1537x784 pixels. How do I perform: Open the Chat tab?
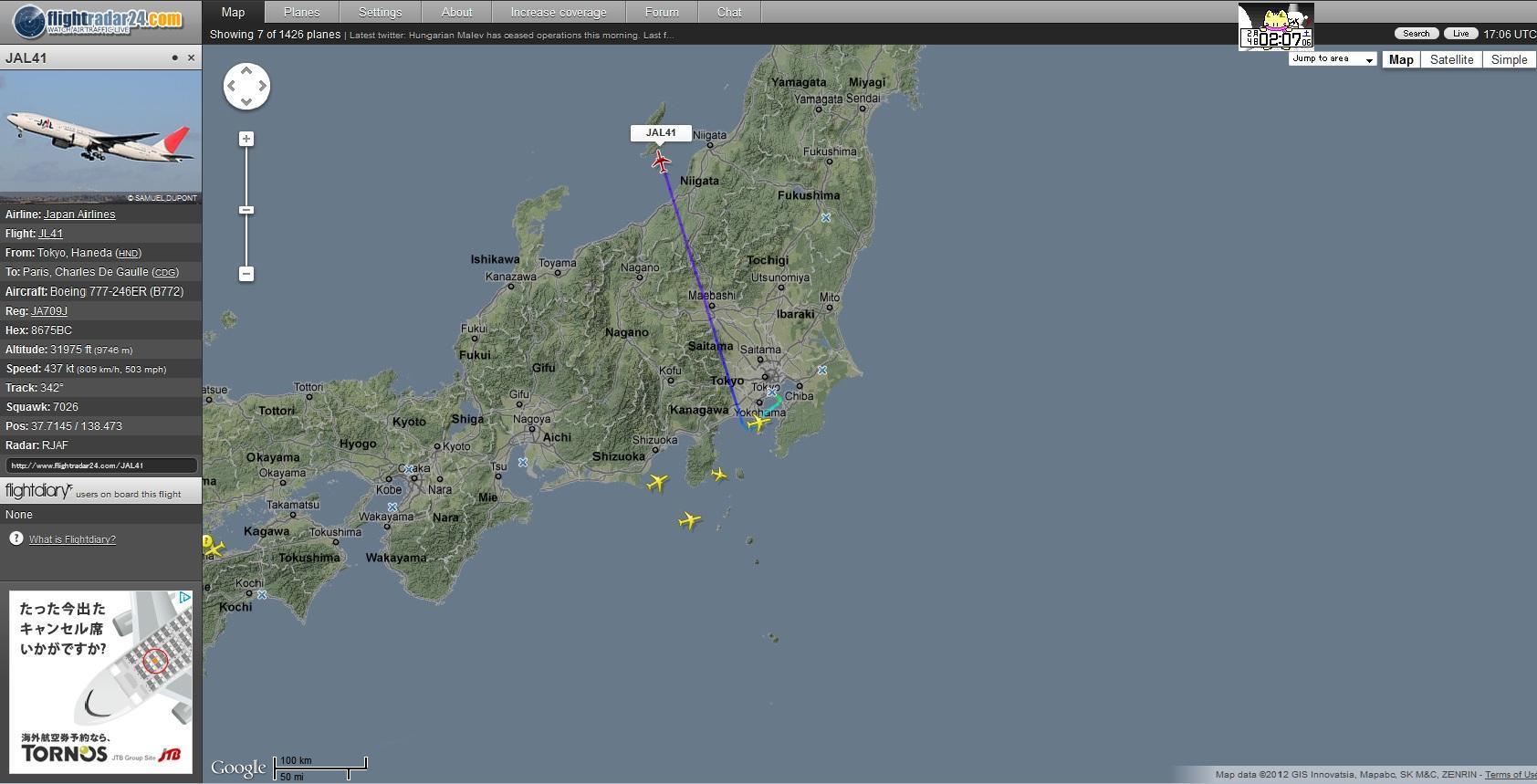(x=729, y=12)
